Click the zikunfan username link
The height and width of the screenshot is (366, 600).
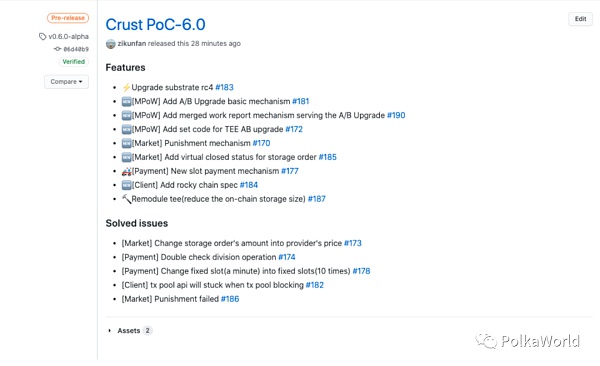pyautogui.click(x=132, y=44)
